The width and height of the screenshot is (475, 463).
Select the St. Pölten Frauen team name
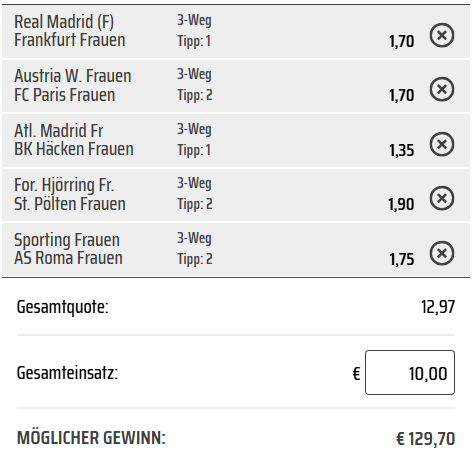[70, 204]
